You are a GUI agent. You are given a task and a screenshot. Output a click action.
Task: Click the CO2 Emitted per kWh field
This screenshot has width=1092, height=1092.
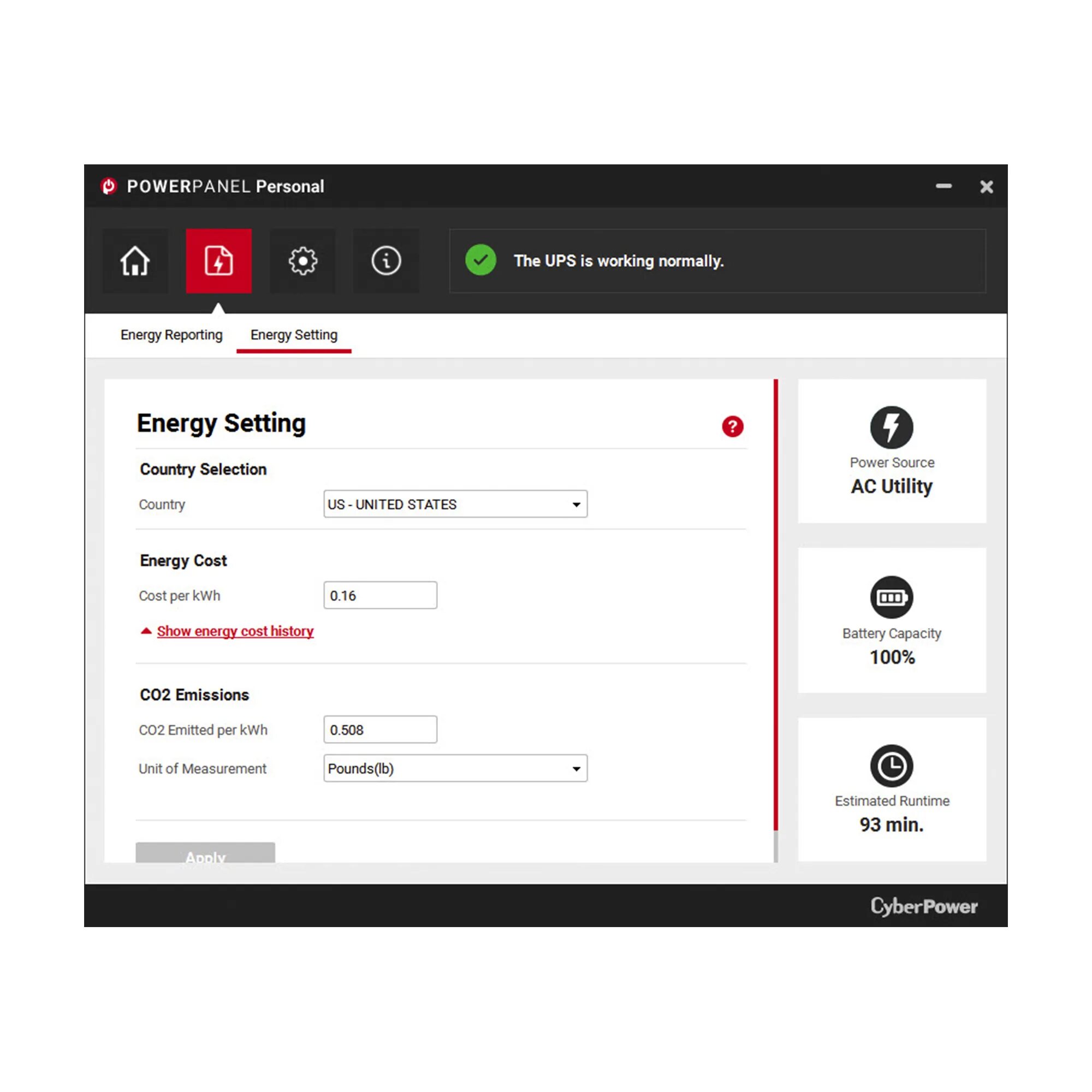point(380,729)
